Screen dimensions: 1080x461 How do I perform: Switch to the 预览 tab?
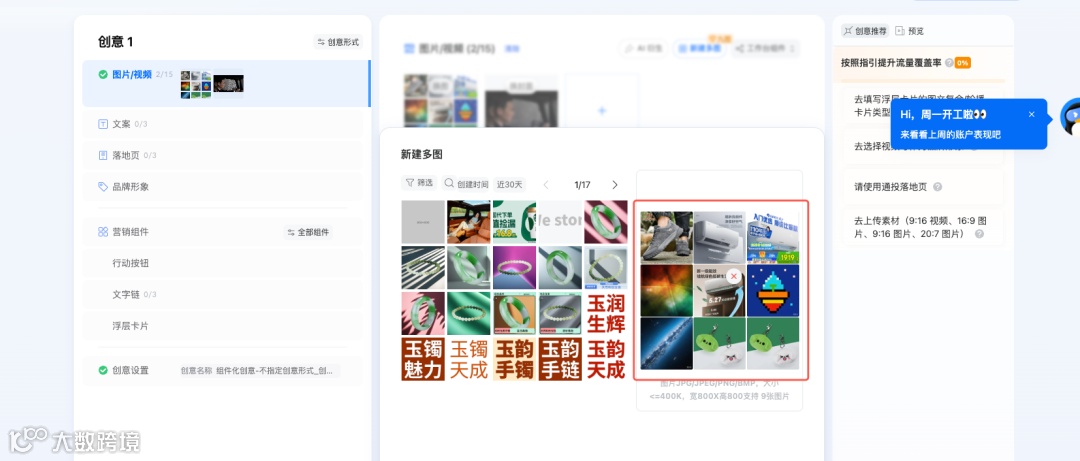pyautogui.click(x=910, y=31)
